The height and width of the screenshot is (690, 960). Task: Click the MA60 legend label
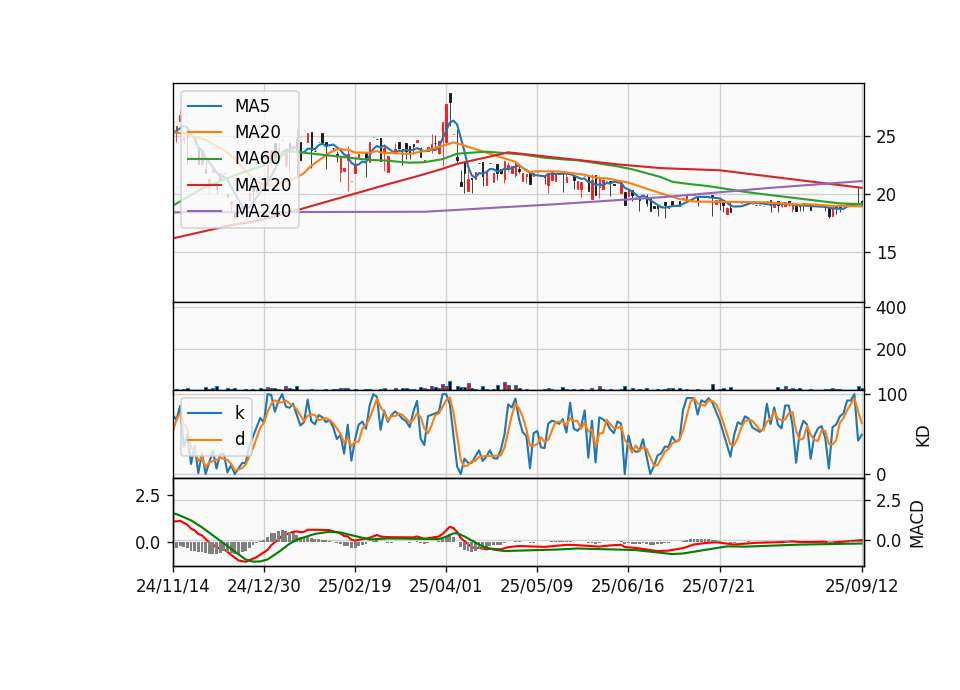(x=258, y=158)
